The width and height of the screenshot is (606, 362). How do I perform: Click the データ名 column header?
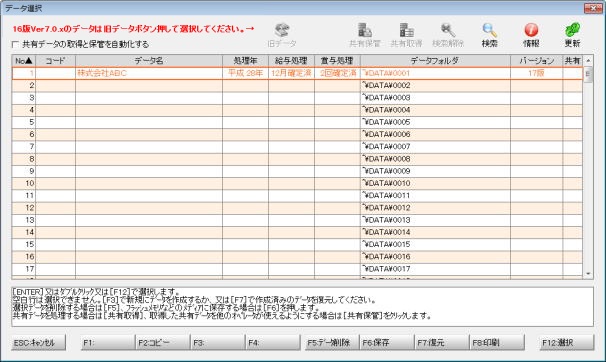(x=149, y=61)
